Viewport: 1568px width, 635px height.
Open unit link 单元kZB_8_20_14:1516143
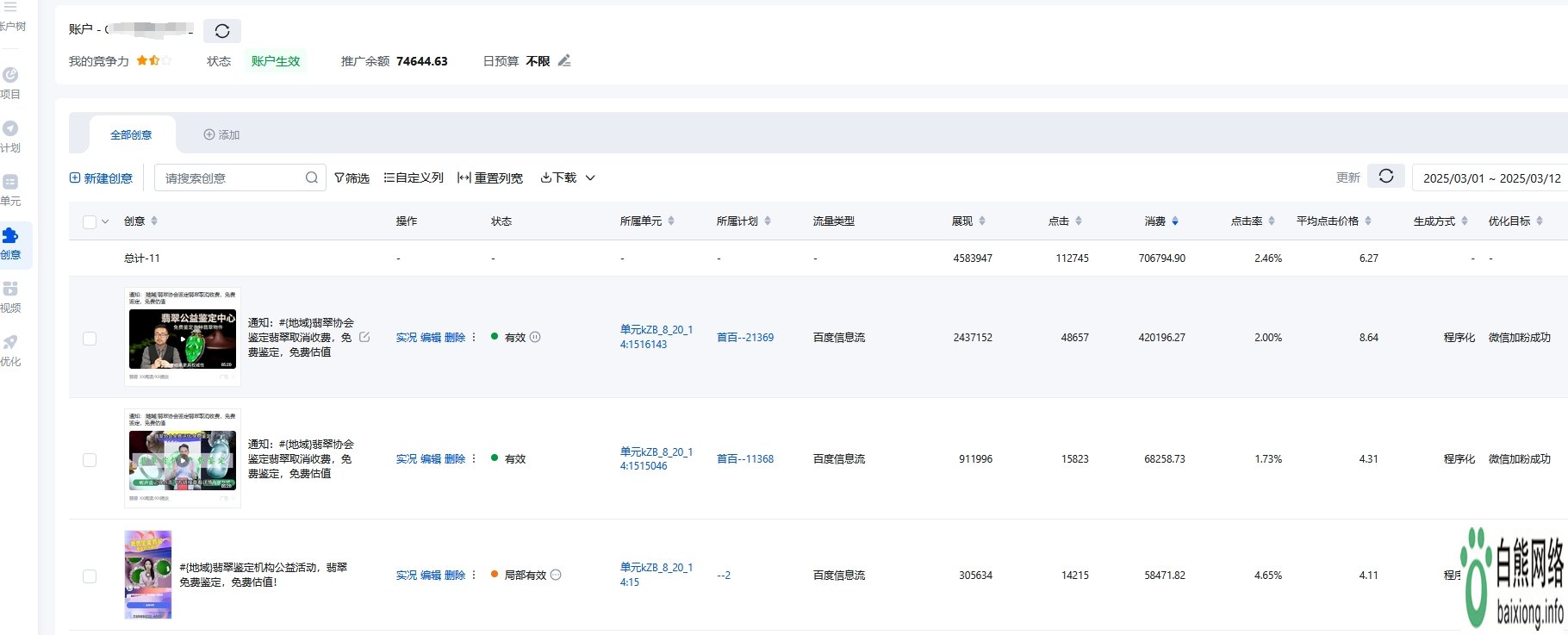tap(656, 337)
